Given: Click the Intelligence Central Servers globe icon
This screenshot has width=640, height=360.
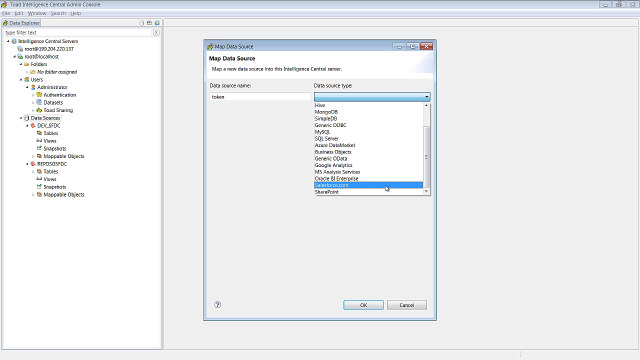Looking at the screenshot, I should coord(14,41).
